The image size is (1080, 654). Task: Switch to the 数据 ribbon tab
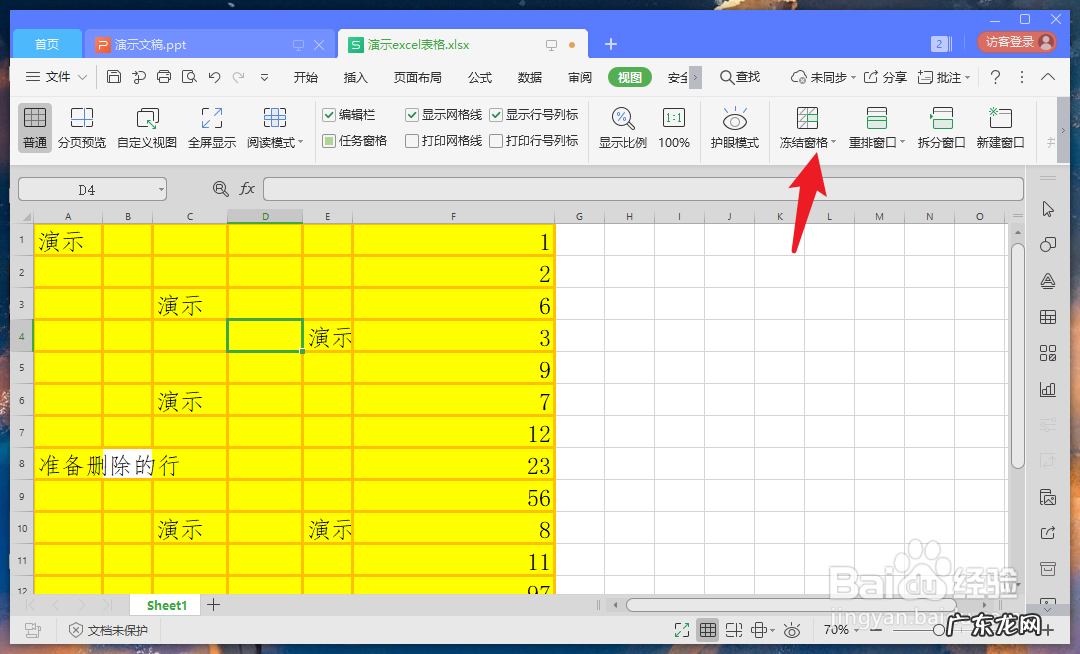pos(528,76)
